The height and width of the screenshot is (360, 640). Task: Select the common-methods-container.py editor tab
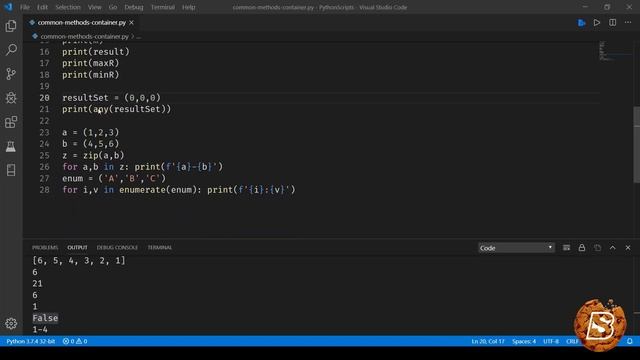[81, 22]
